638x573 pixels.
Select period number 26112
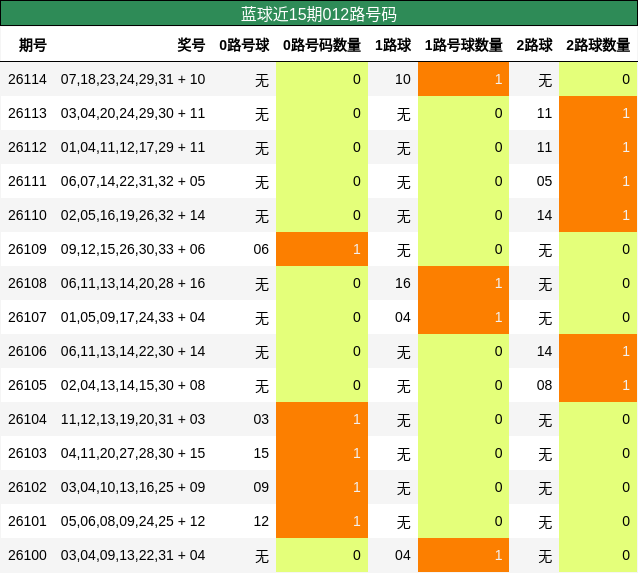(x=27, y=147)
